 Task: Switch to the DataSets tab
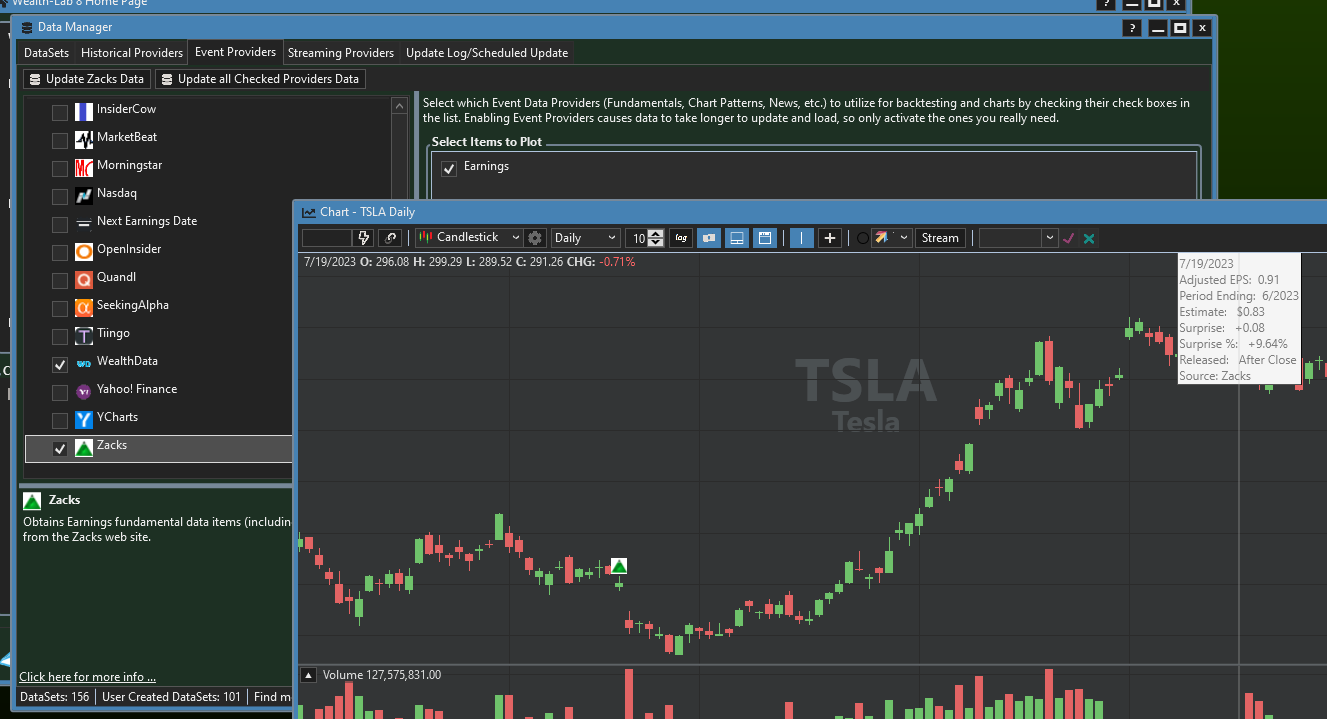click(46, 53)
